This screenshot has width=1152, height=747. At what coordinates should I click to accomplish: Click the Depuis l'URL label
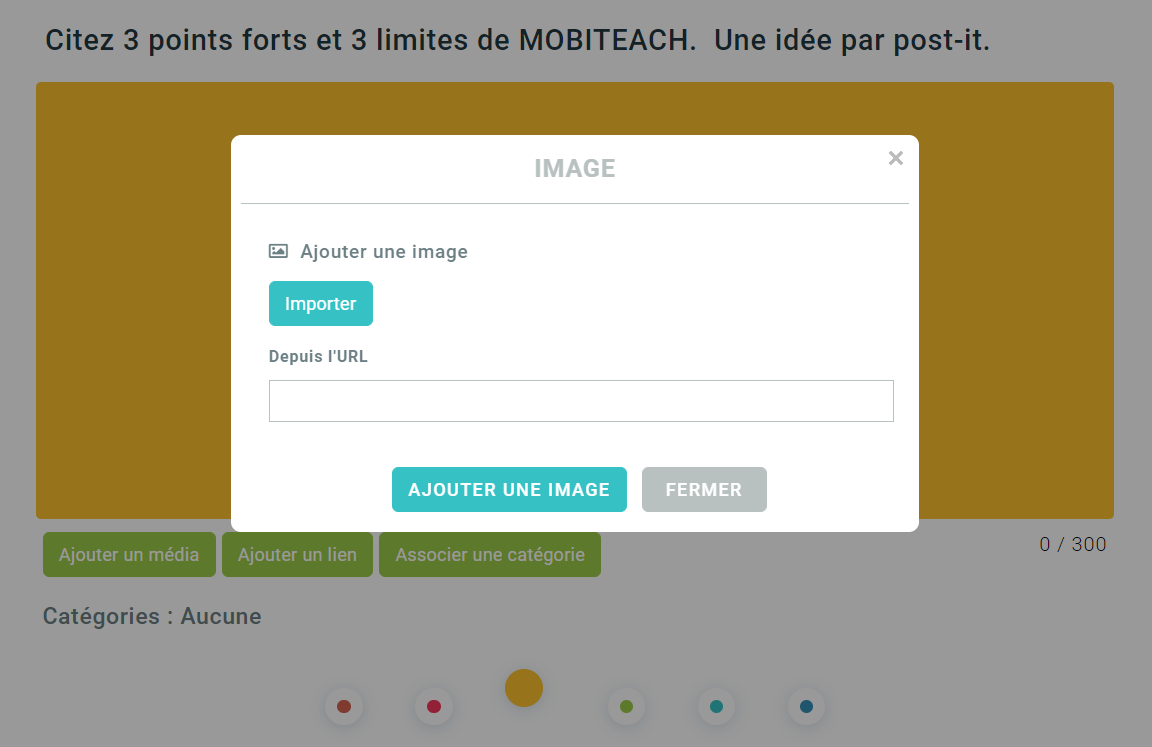coord(318,356)
